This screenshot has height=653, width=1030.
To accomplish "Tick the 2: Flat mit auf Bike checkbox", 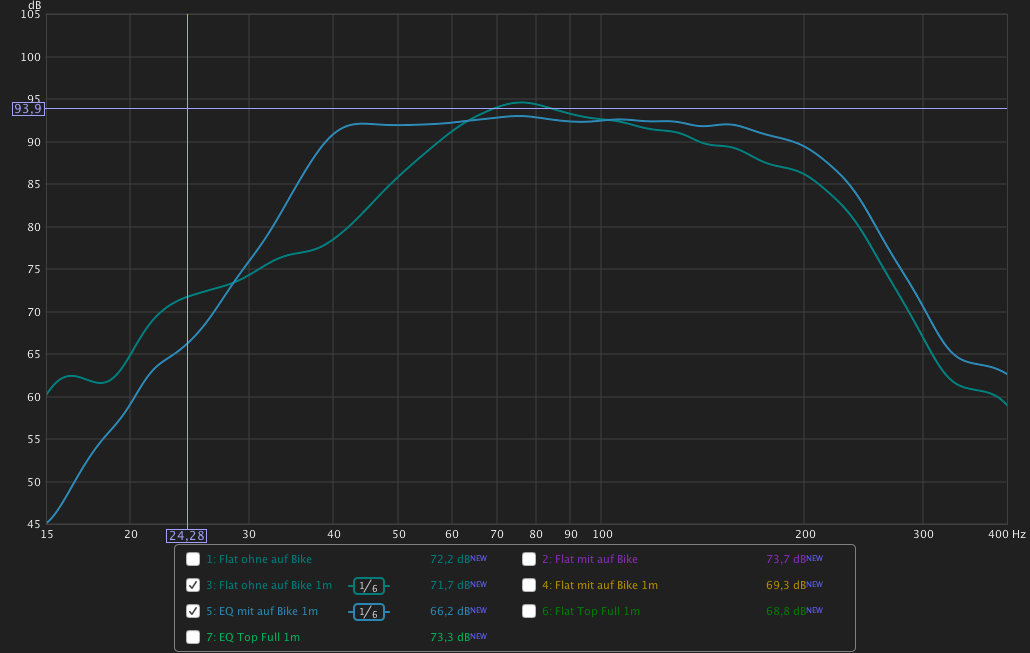I will click(x=529, y=560).
